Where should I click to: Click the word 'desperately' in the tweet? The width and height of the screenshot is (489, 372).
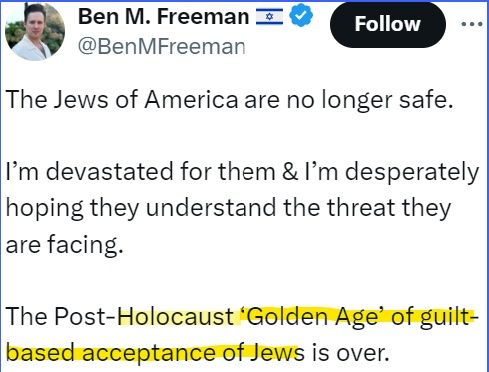pyautogui.click(x=412, y=173)
